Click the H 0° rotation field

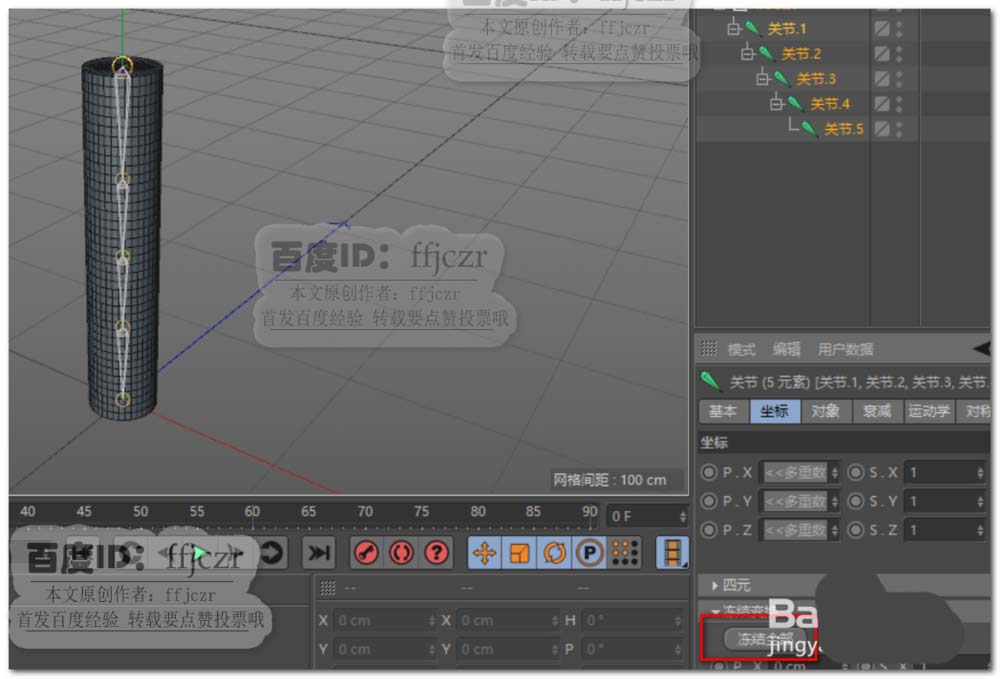tap(630, 620)
